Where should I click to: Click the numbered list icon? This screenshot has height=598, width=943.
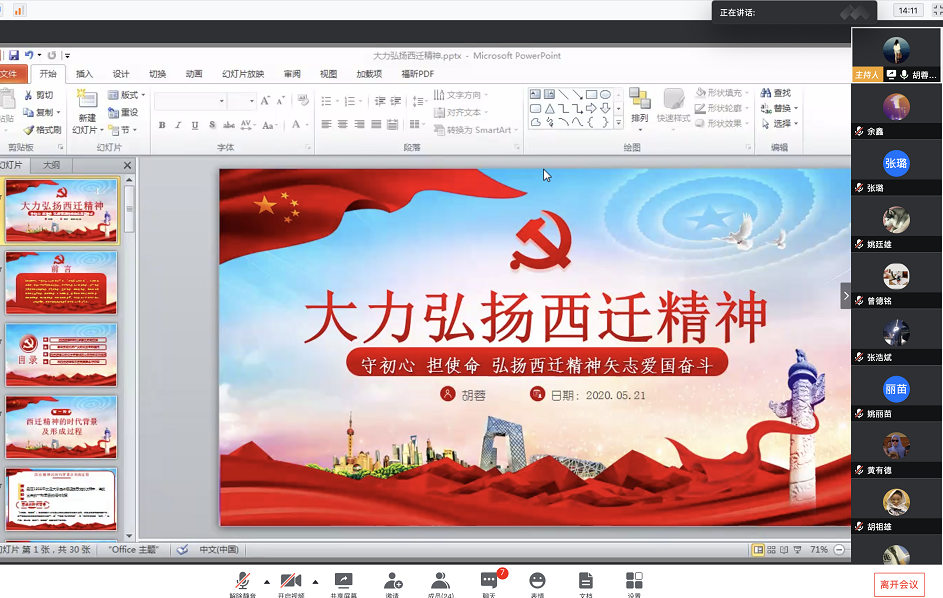352,101
